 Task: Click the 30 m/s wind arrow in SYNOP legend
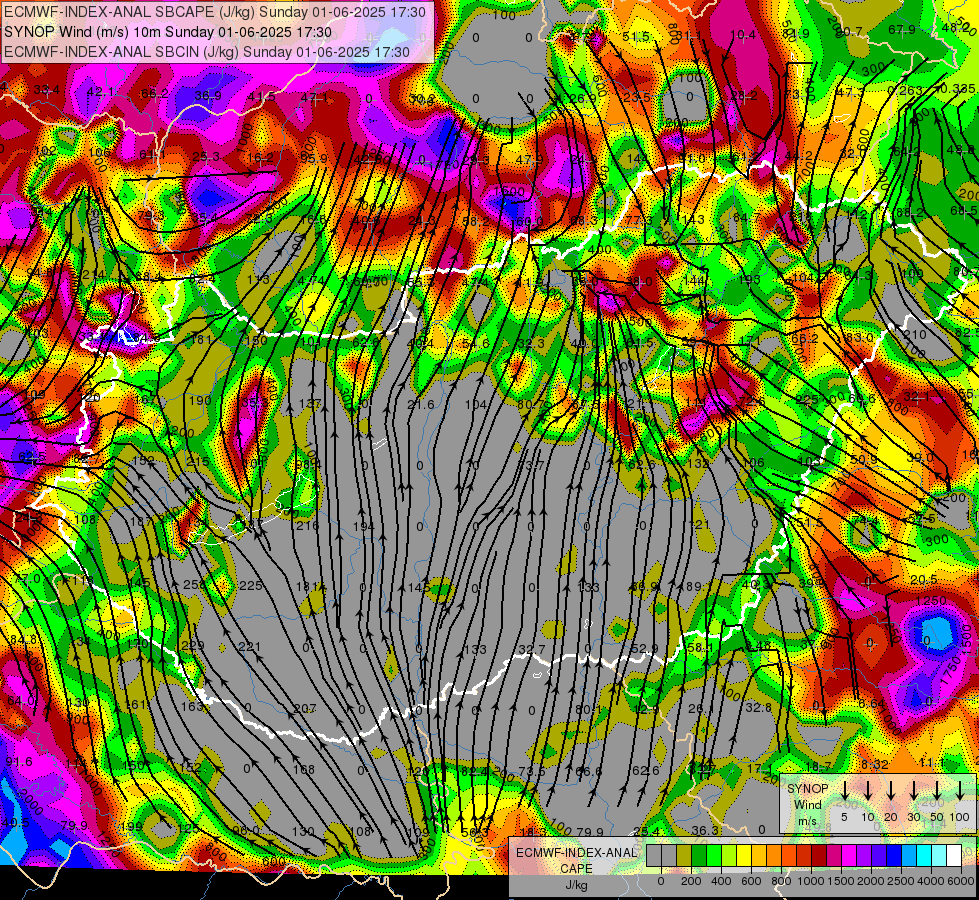pos(914,790)
